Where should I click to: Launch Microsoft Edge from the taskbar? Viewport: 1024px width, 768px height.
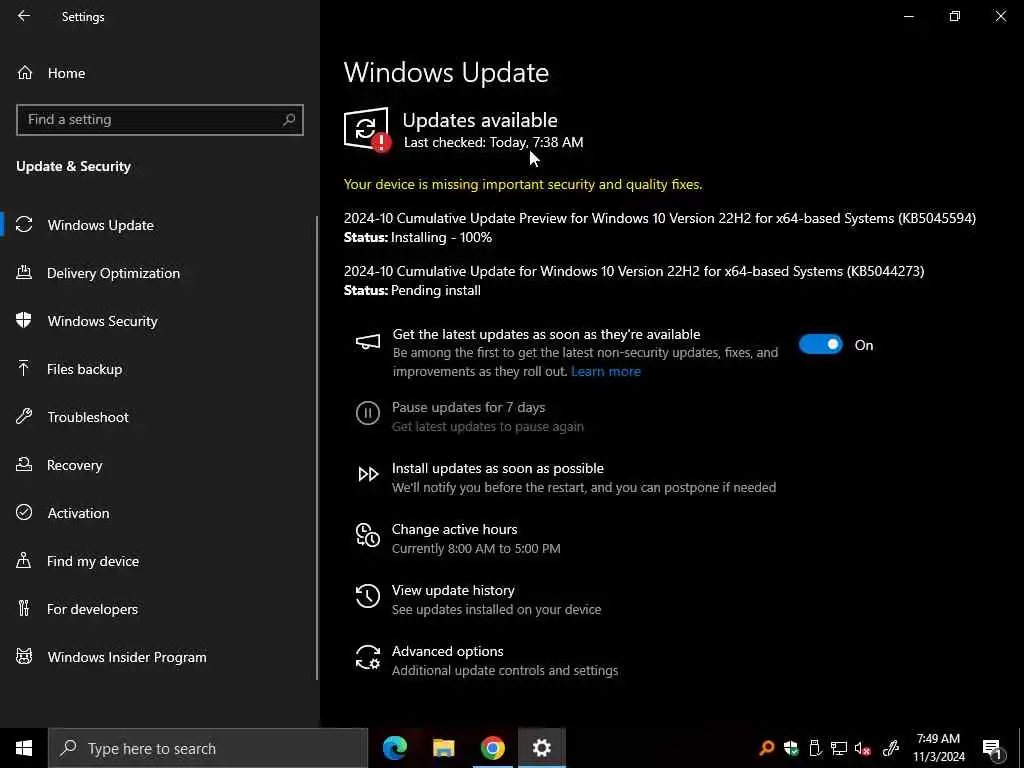394,748
